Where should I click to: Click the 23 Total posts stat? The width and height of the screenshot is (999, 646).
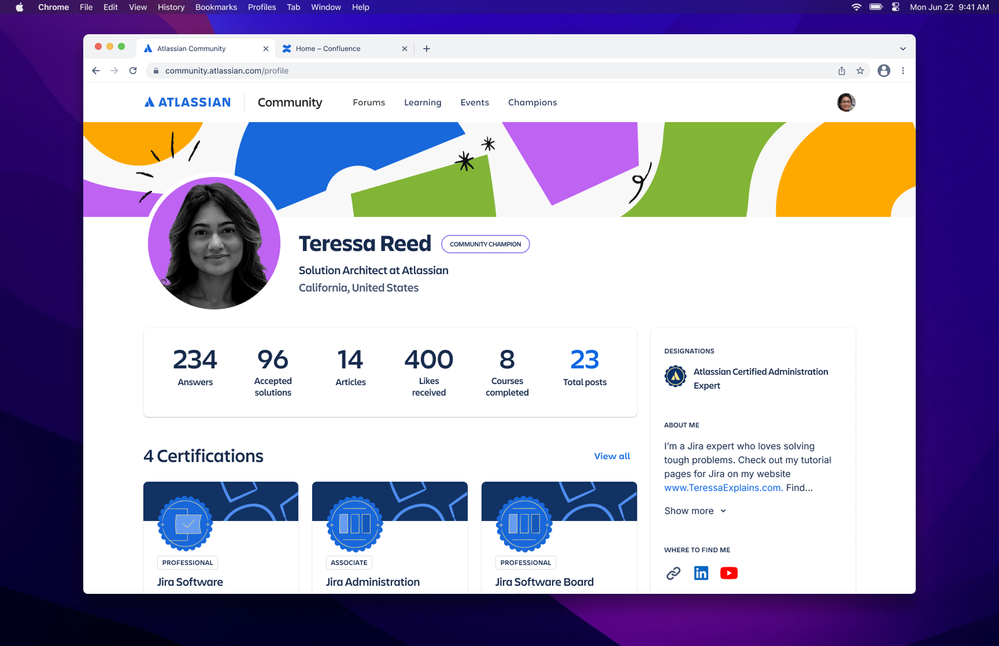tap(584, 368)
